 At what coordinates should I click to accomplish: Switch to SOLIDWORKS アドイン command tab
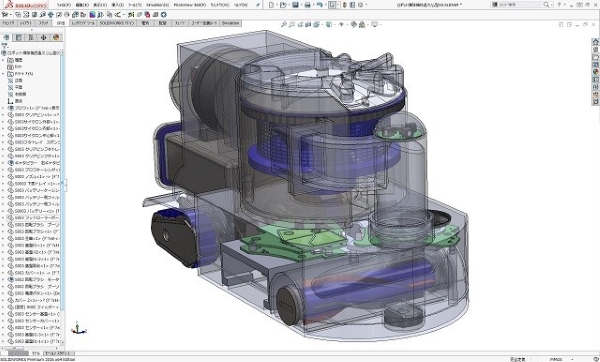(x=116, y=23)
